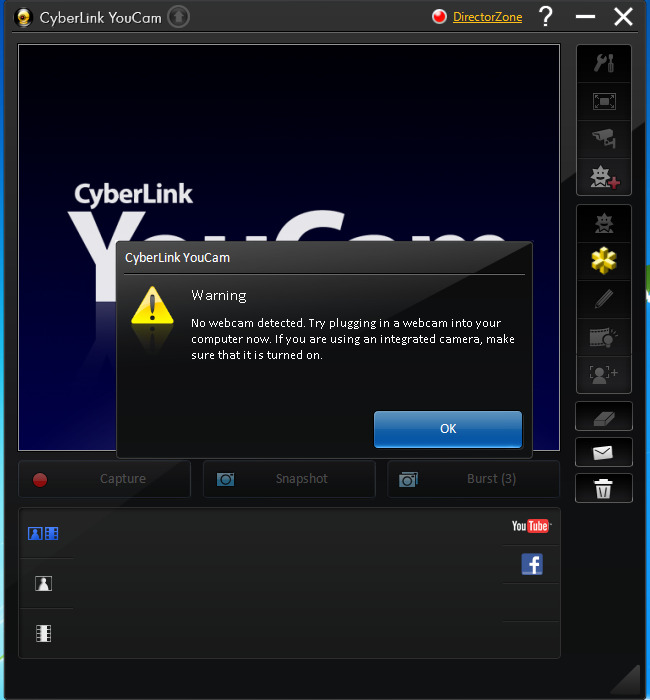650x700 pixels.
Task: Select the pencil drawing tool
Action: click(x=604, y=299)
